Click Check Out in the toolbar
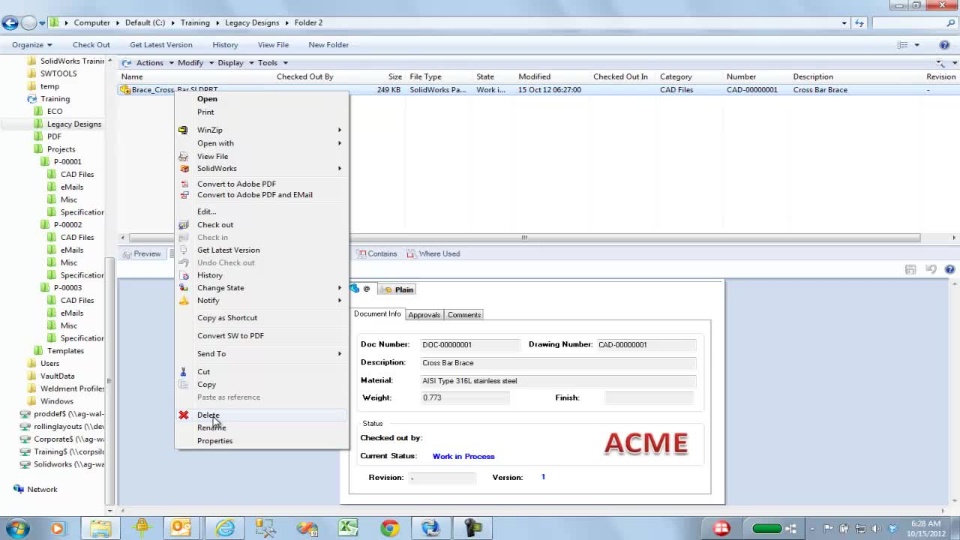Viewport: 960px width, 540px height. (91, 45)
